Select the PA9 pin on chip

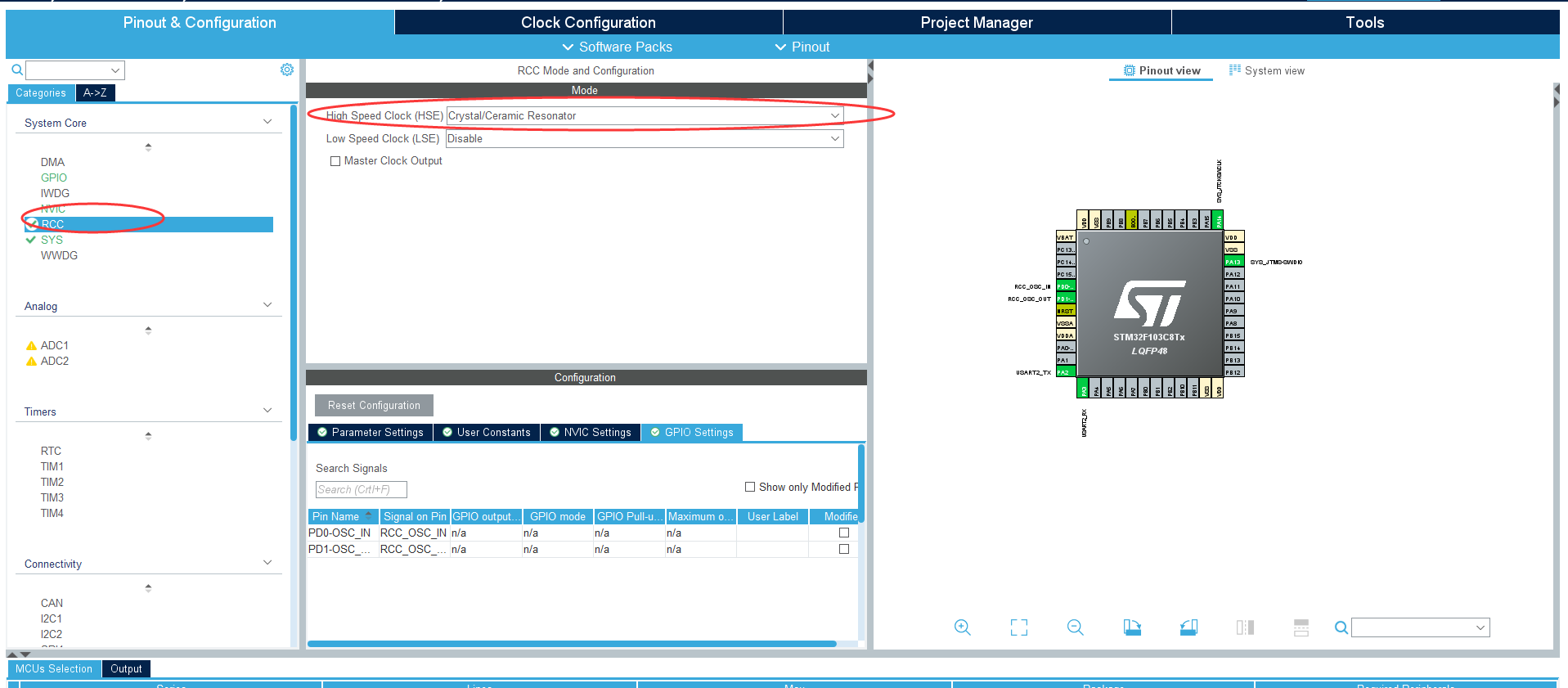[1233, 311]
